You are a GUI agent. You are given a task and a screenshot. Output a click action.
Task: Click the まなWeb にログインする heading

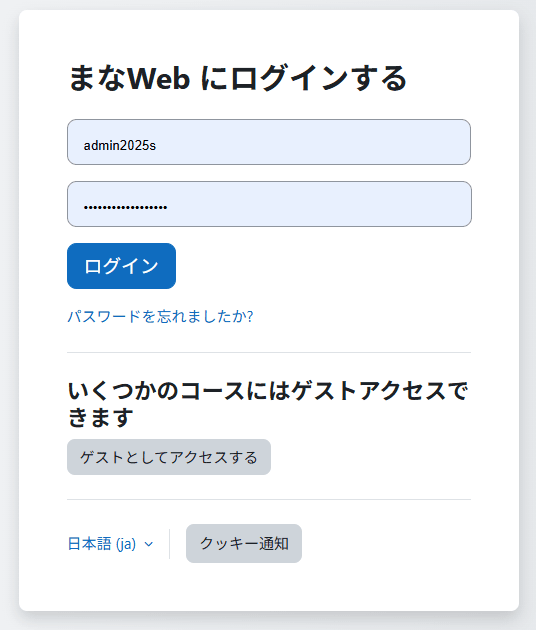coord(237,78)
